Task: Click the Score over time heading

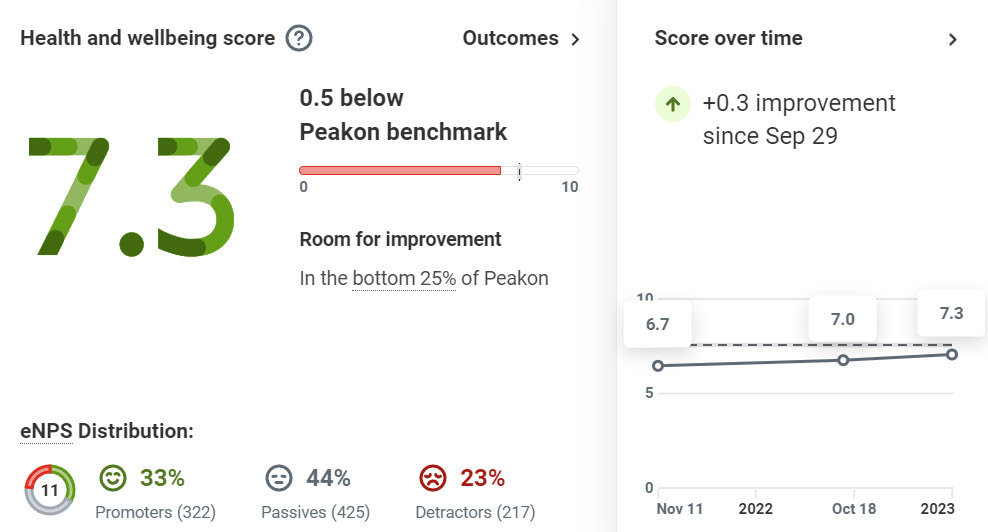Action: point(728,39)
